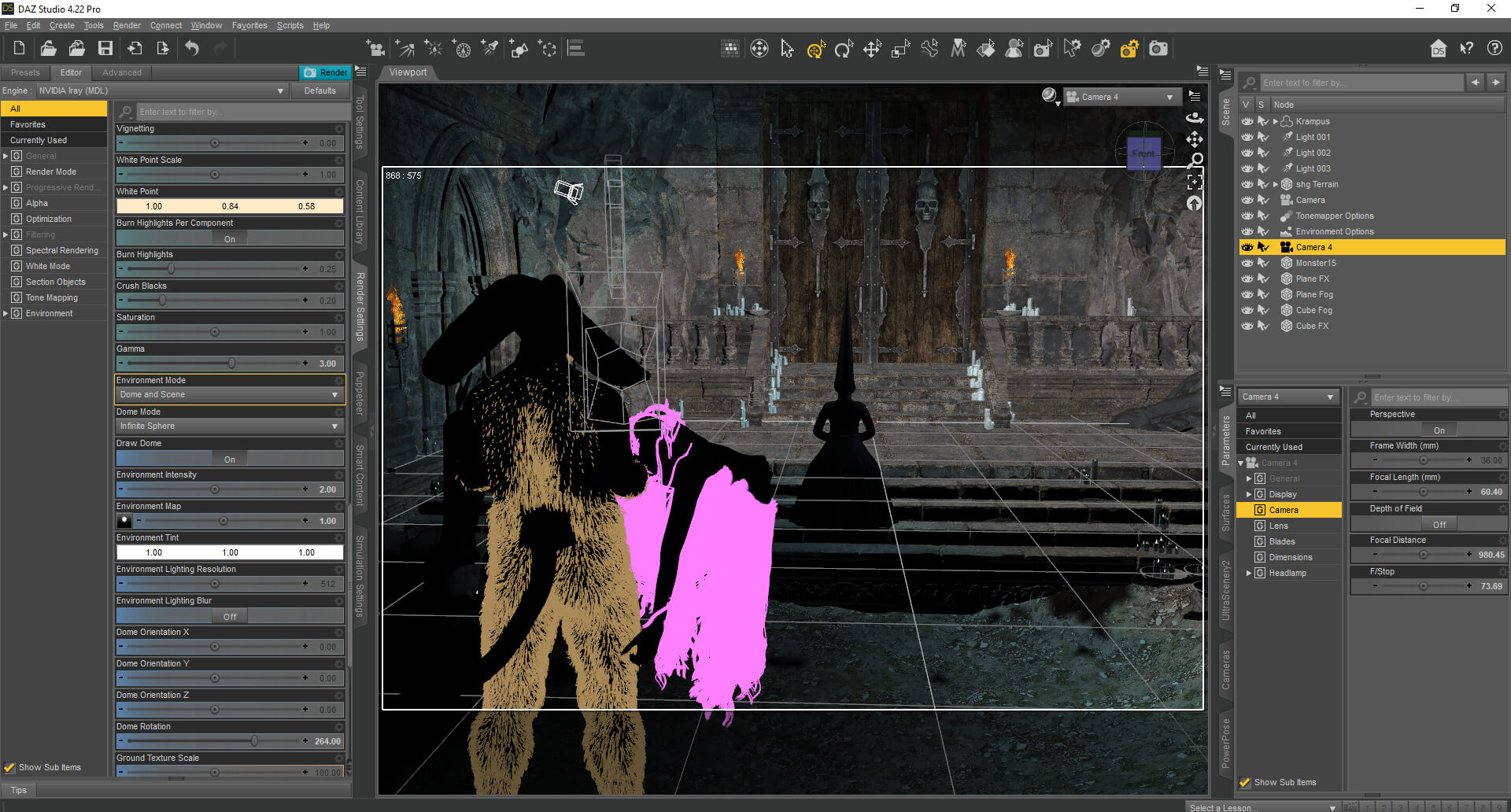
Task: Toggle Draw Dome On switch
Action: pos(230,459)
